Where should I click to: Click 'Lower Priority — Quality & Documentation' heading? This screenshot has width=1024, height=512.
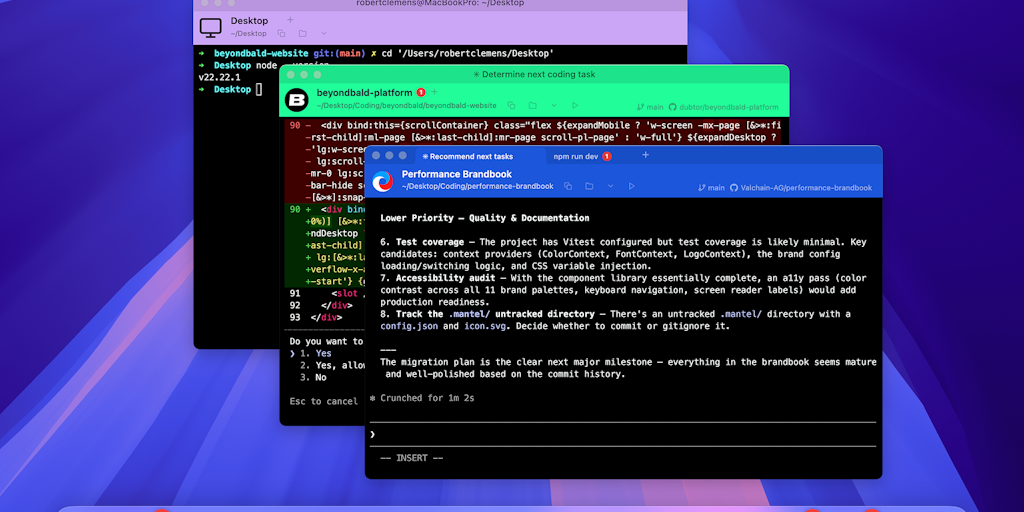[x=485, y=218]
